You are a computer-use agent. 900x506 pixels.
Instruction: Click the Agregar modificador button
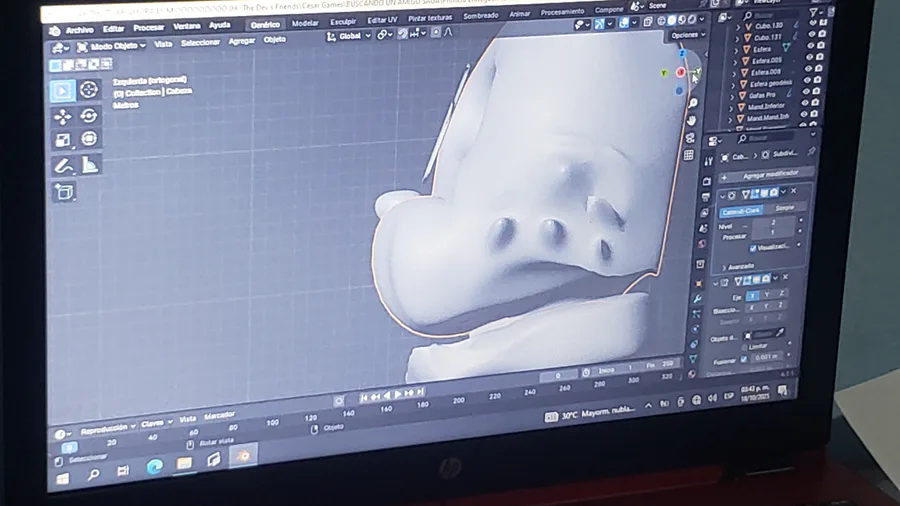(x=767, y=174)
